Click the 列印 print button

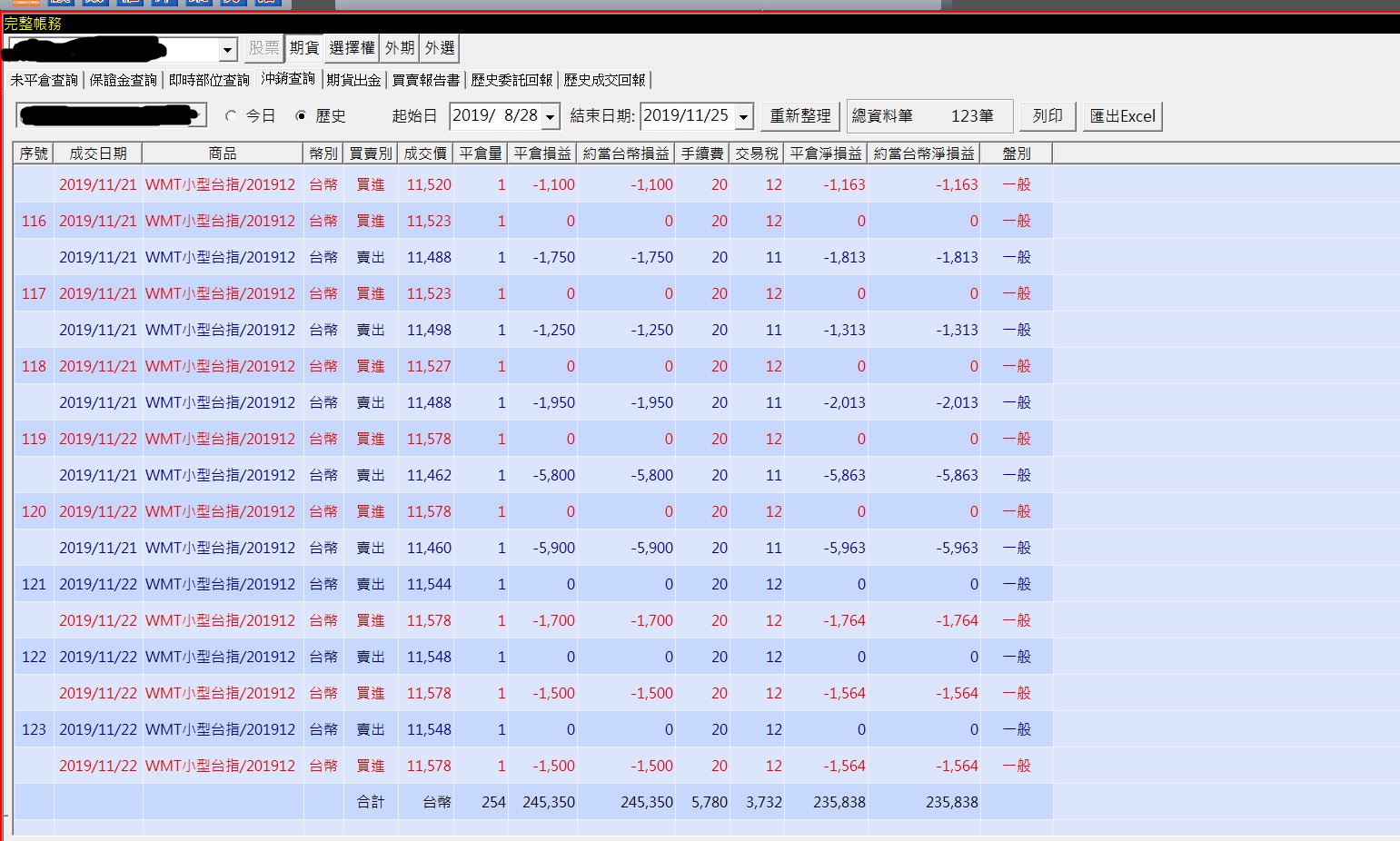[1048, 116]
